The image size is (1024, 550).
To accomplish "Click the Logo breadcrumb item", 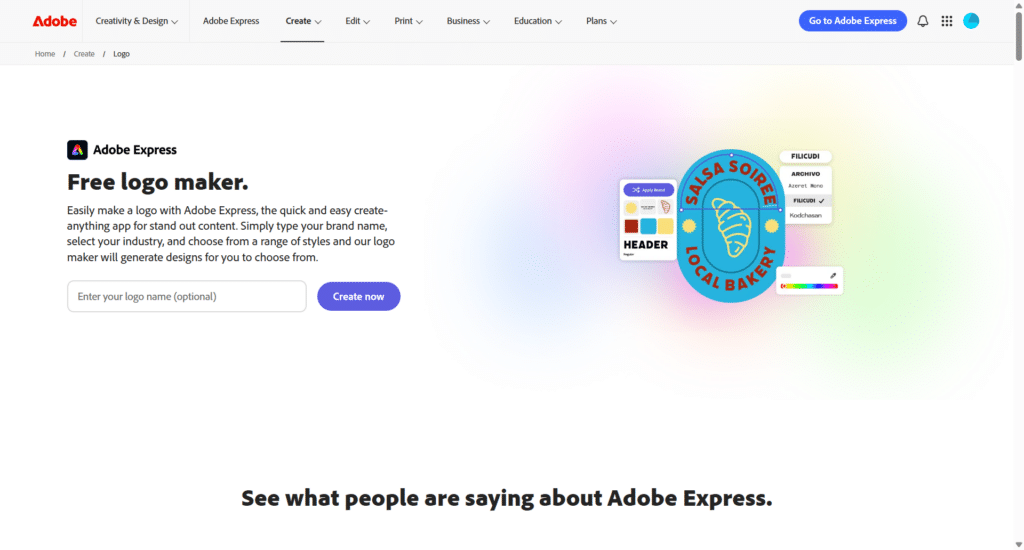I will [x=121, y=54].
